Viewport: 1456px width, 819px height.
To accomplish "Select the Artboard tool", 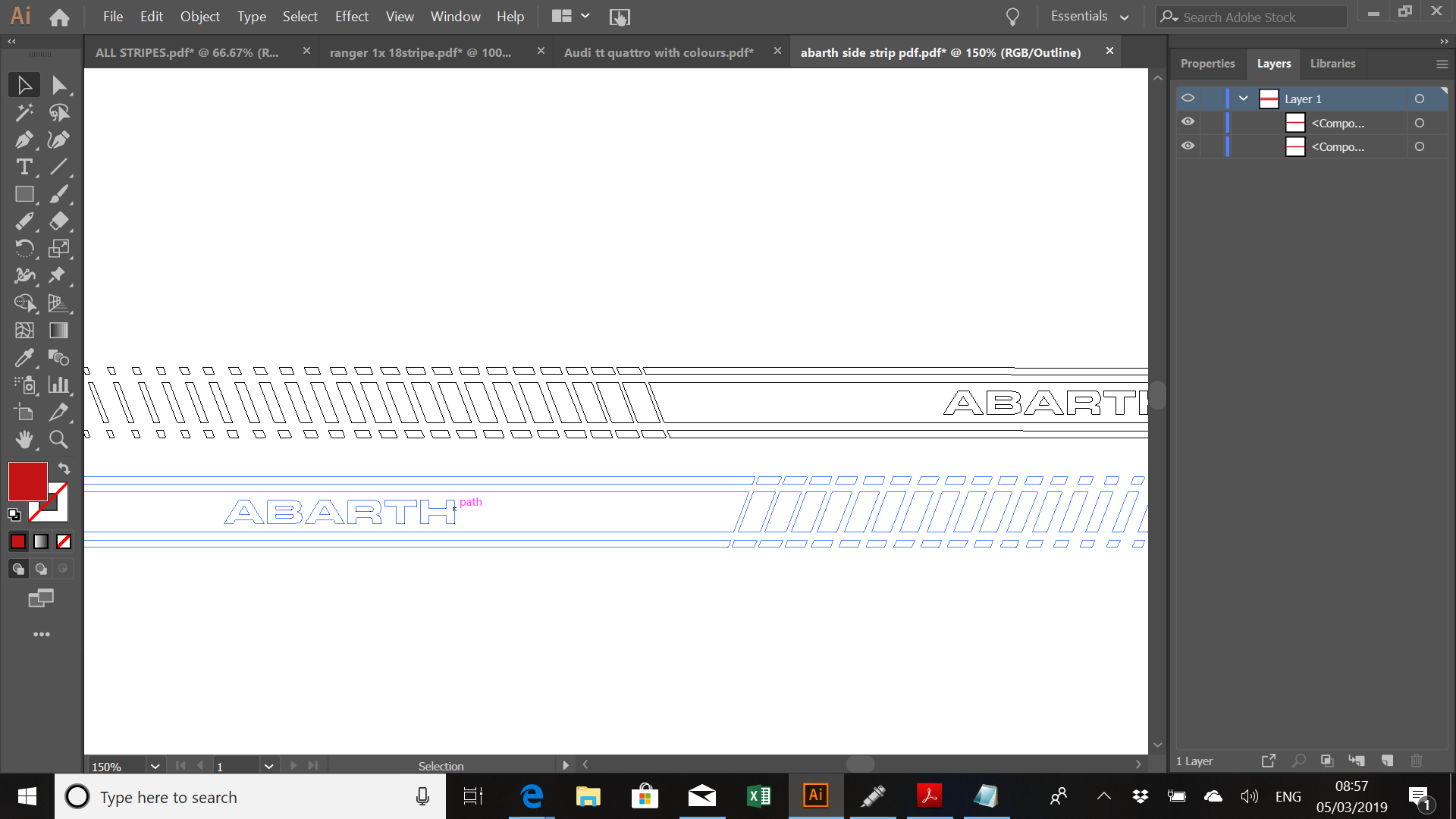I will coord(24,413).
